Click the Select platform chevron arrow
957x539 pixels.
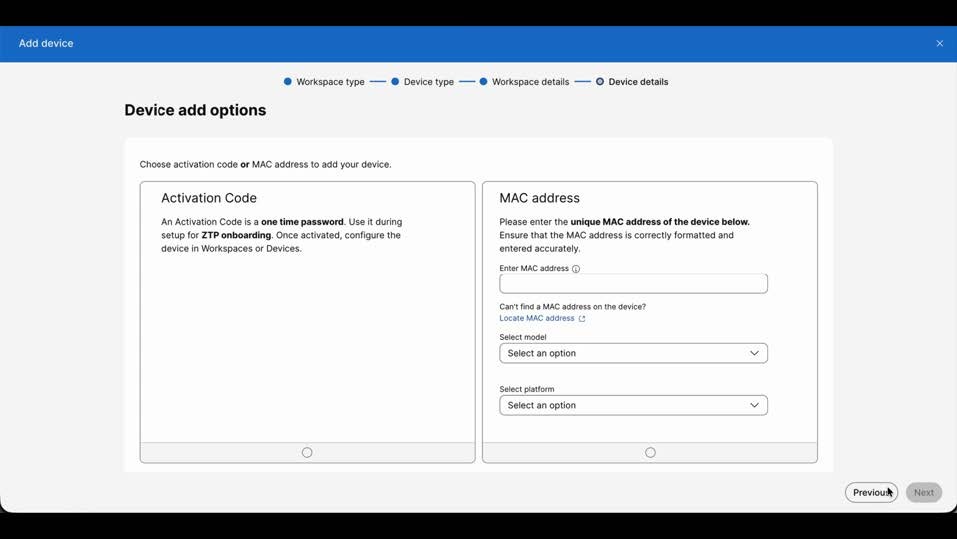click(754, 405)
